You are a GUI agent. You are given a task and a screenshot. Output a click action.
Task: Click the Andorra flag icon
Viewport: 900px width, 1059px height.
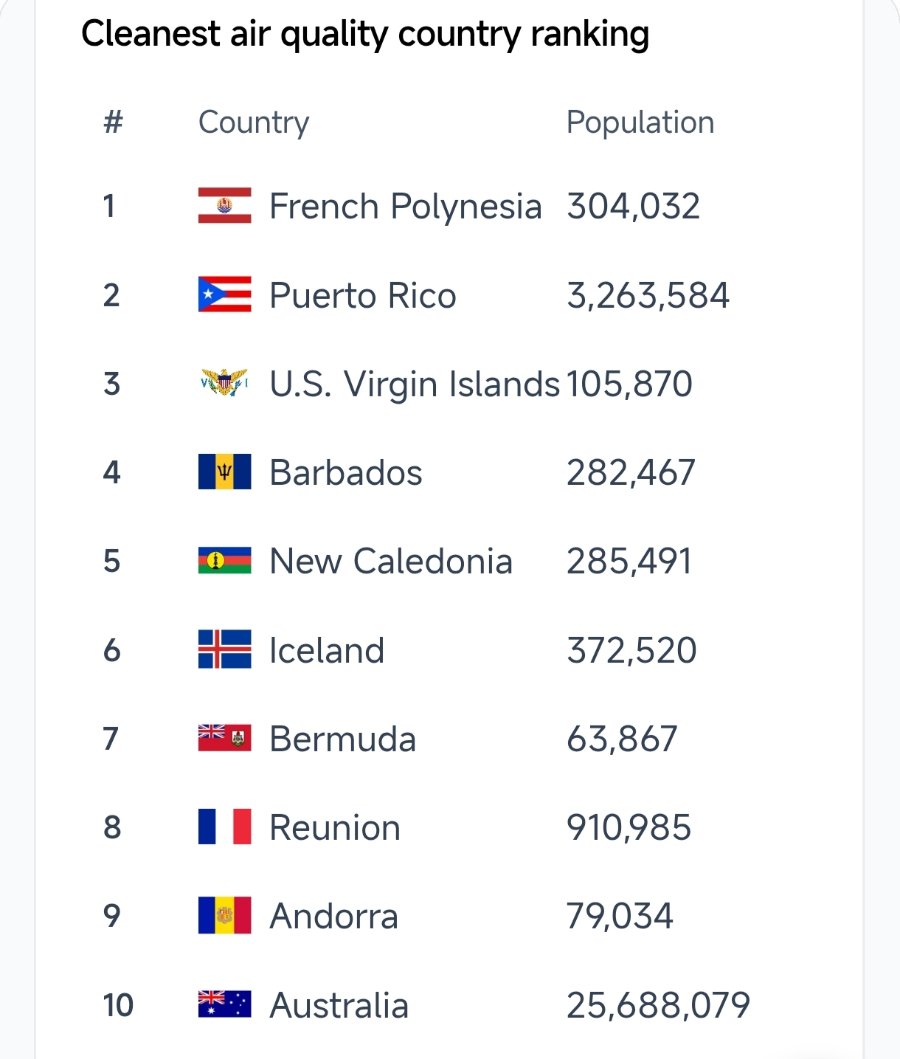coord(224,915)
